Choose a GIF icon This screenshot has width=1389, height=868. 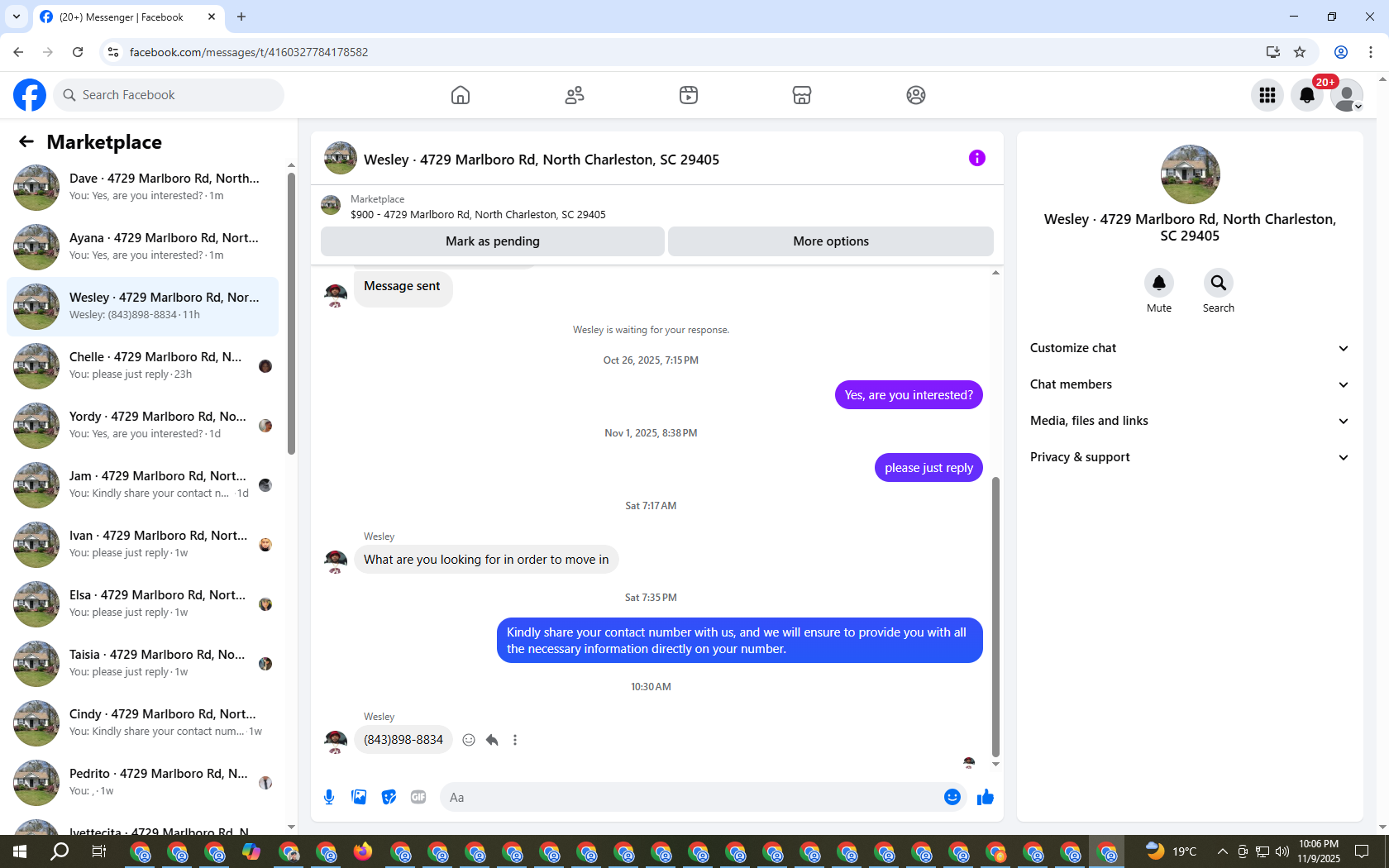click(x=418, y=797)
